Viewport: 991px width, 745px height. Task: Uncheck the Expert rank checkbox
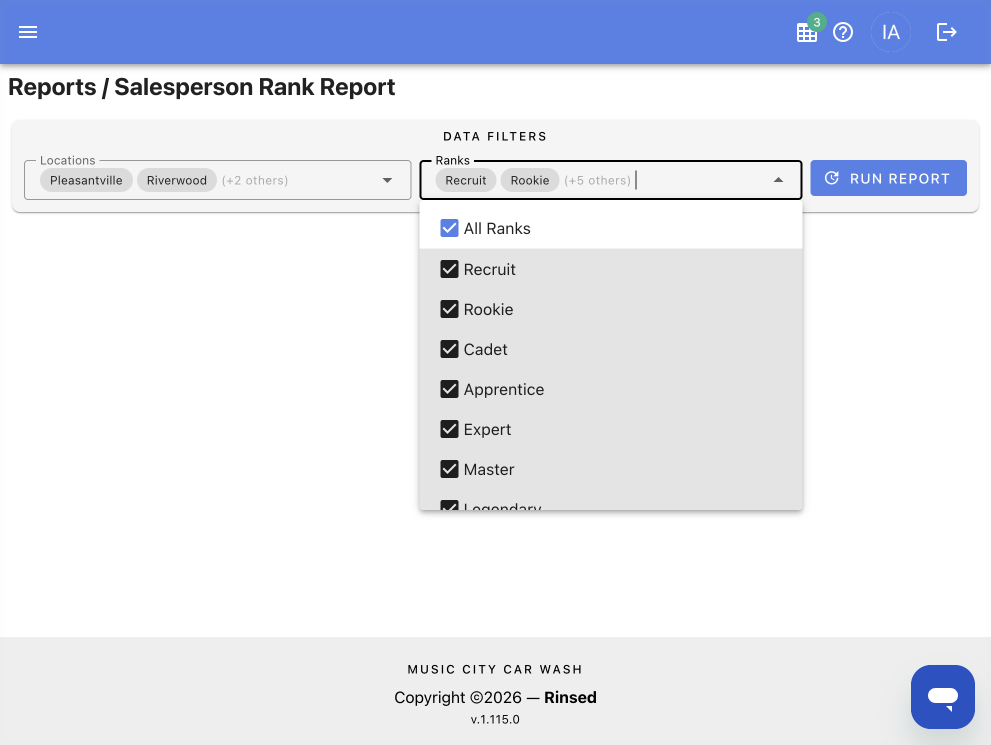click(x=449, y=429)
